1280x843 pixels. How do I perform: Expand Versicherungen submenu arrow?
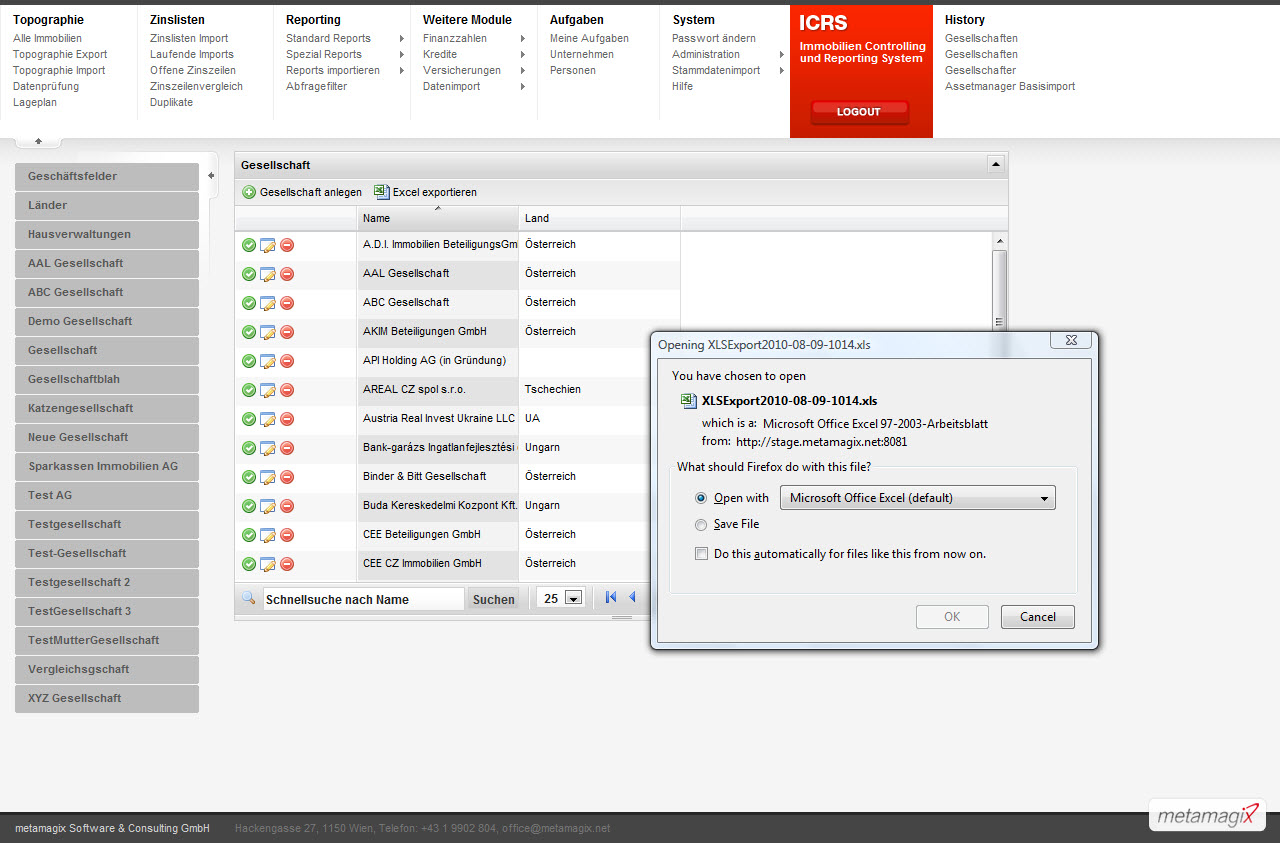tap(523, 71)
